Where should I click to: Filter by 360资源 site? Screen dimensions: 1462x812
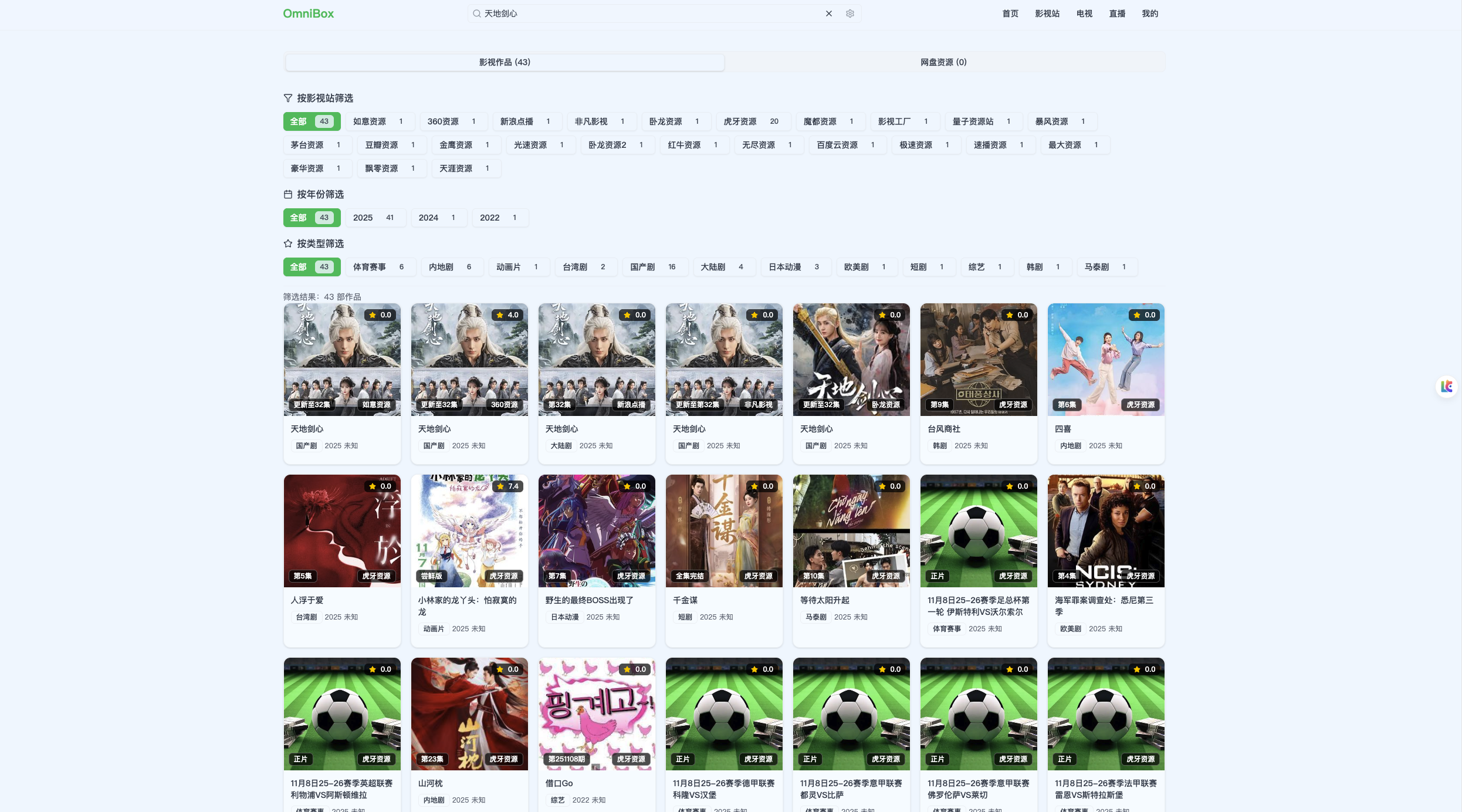pyautogui.click(x=453, y=121)
